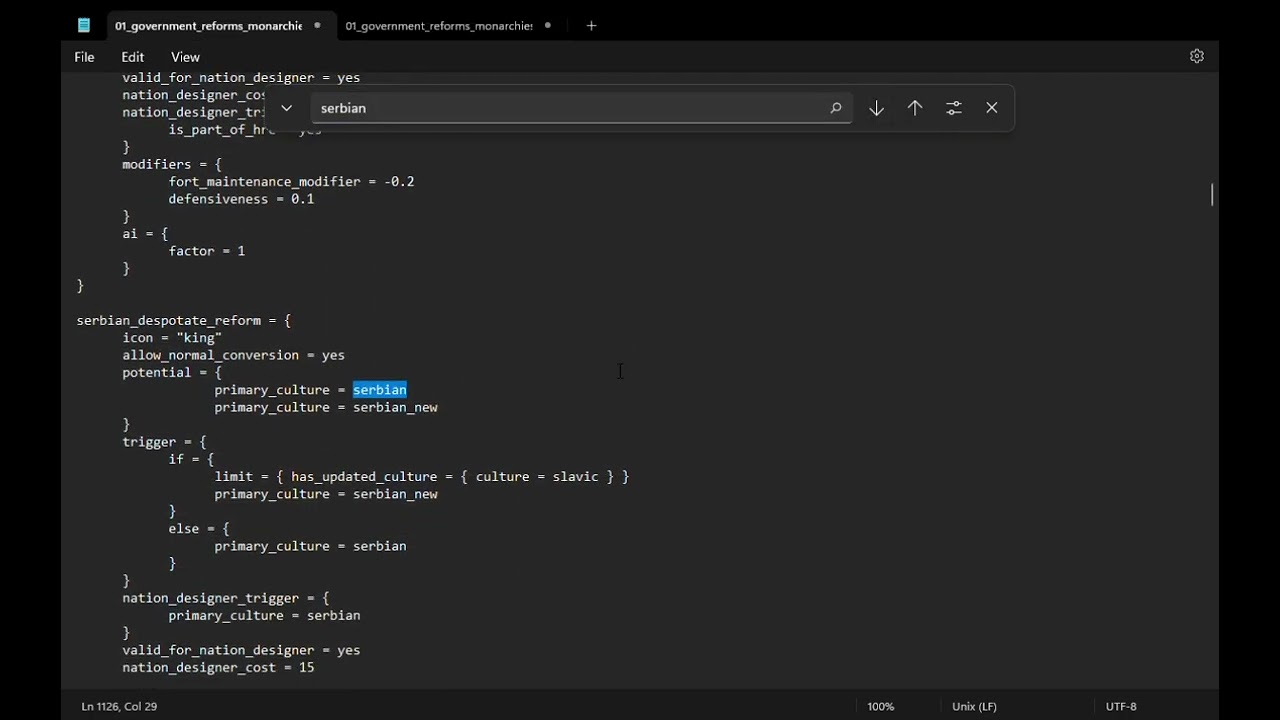Screen dimensions: 1280x720
Task: Click the modifiers = { line
Action: pos(172,164)
